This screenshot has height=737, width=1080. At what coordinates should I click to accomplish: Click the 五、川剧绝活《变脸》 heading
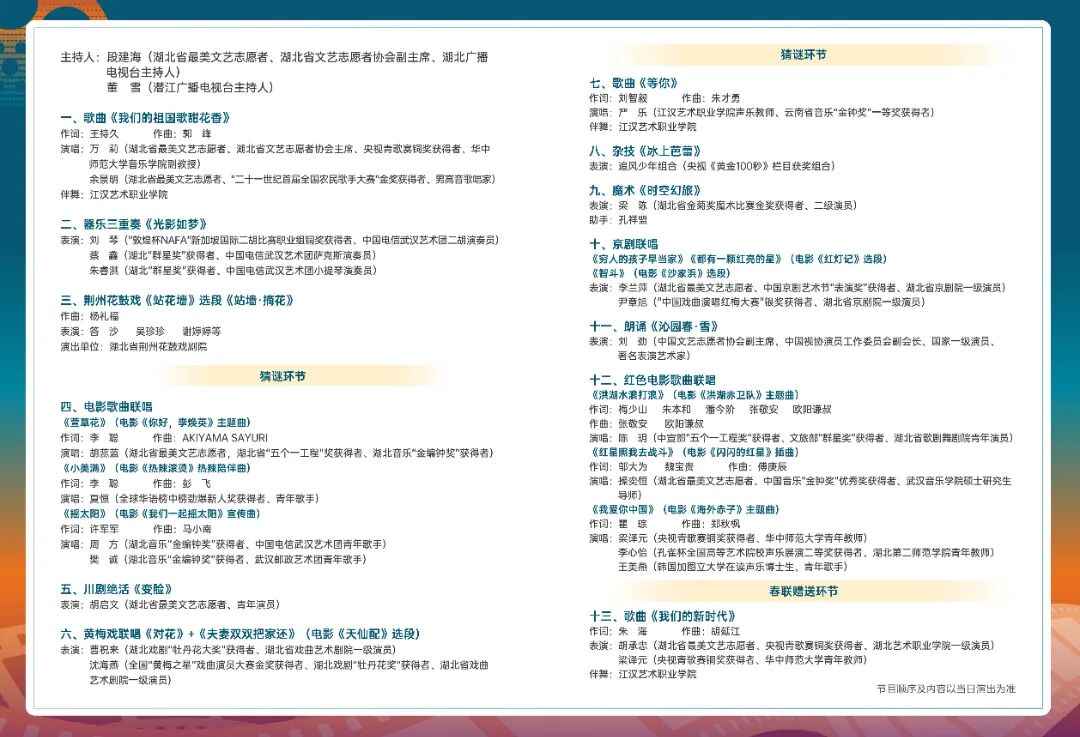click(x=117, y=589)
